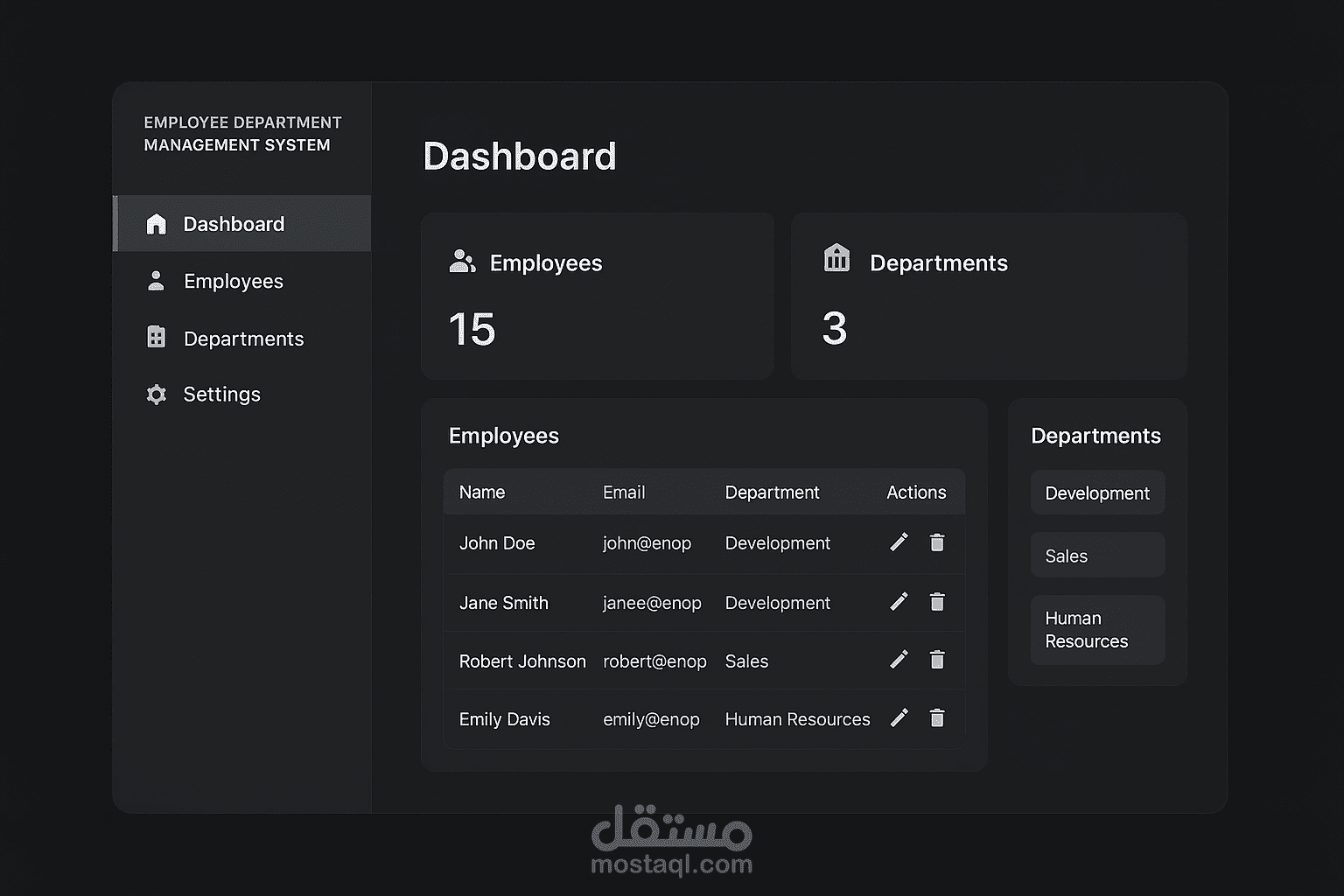Click the Employees table section title
The image size is (1344, 896).
(x=504, y=436)
